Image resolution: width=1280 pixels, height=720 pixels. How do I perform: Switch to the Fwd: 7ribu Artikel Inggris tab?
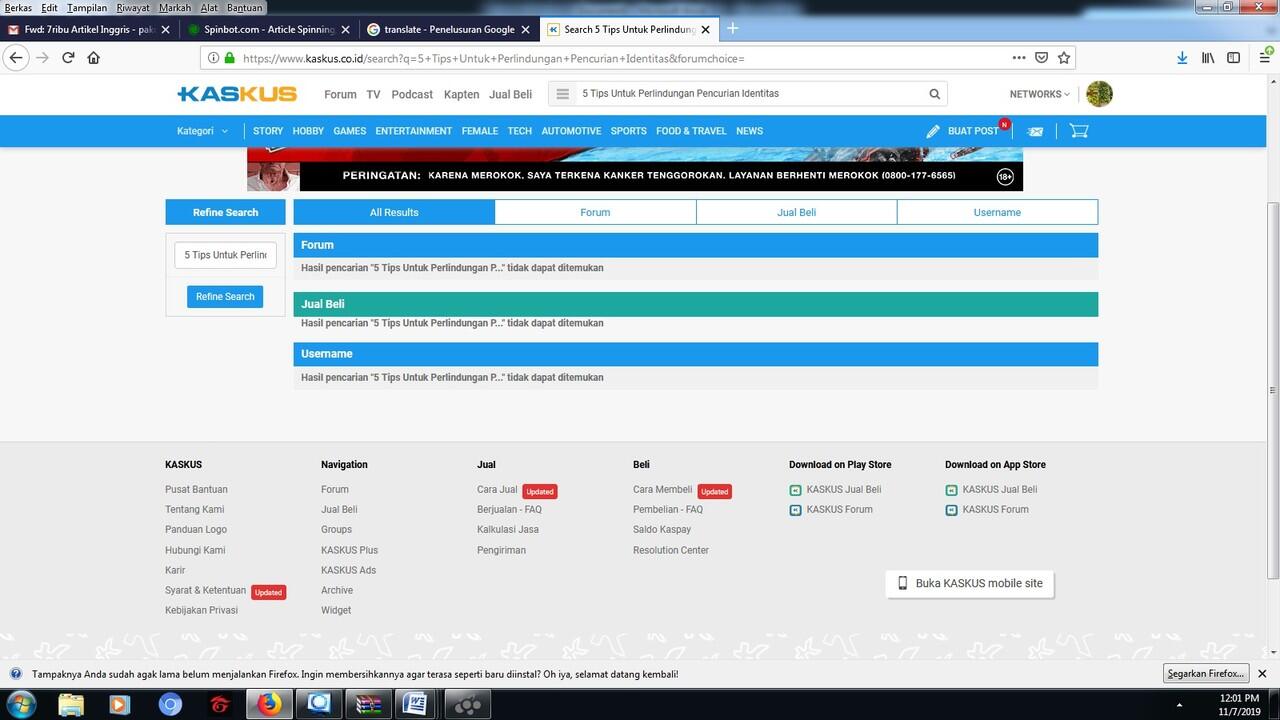coord(89,30)
